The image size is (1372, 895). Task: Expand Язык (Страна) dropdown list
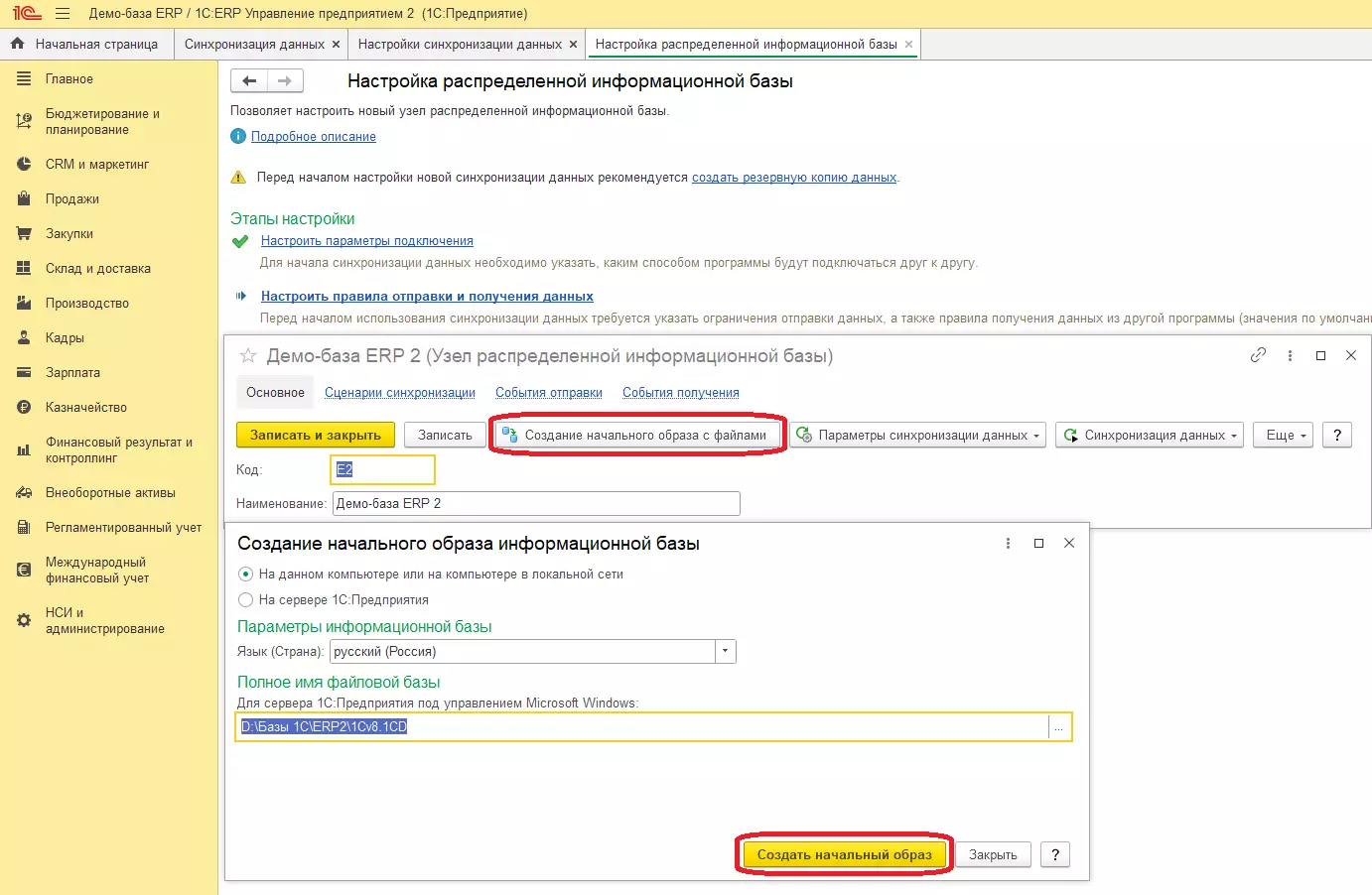point(726,652)
